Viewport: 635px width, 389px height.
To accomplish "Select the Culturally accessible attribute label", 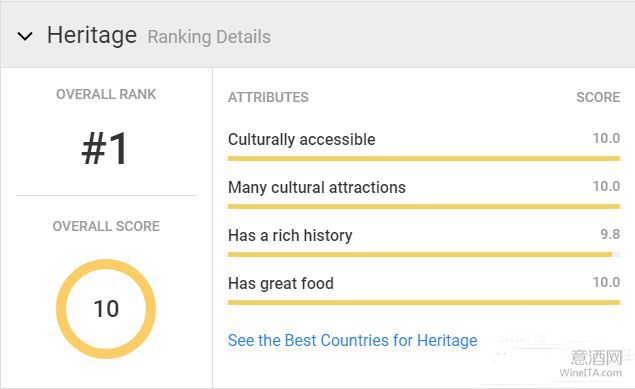I will [x=302, y=139].
